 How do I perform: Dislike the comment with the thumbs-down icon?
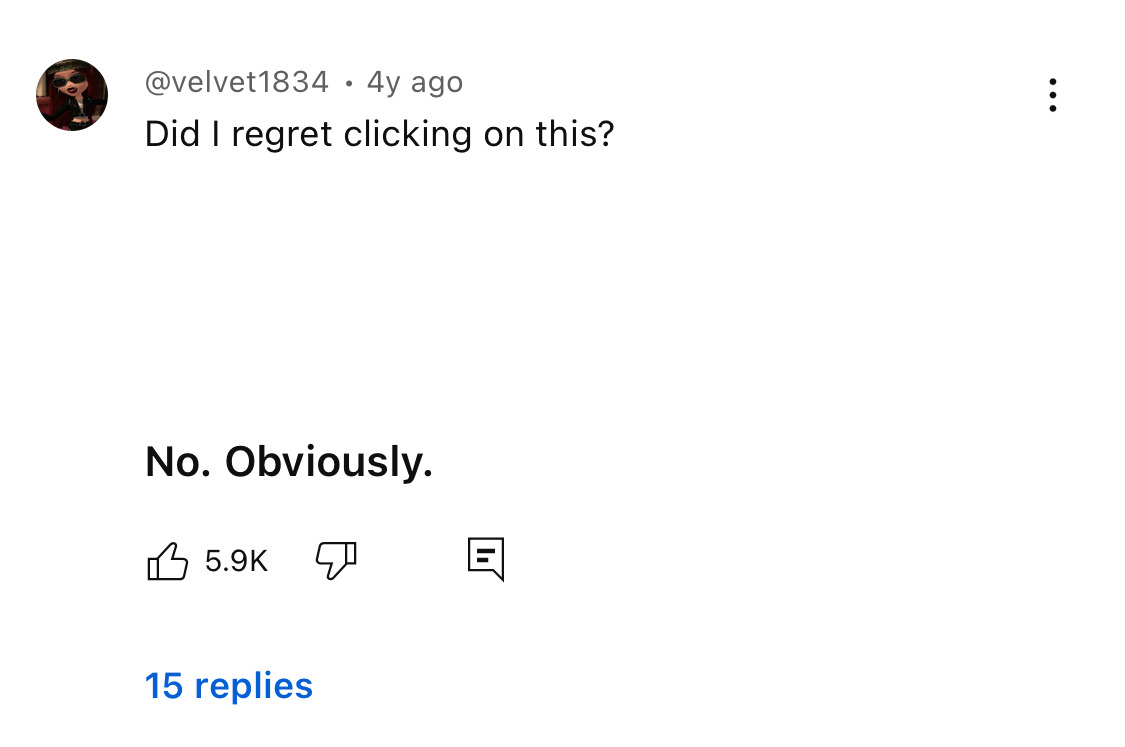336,561
